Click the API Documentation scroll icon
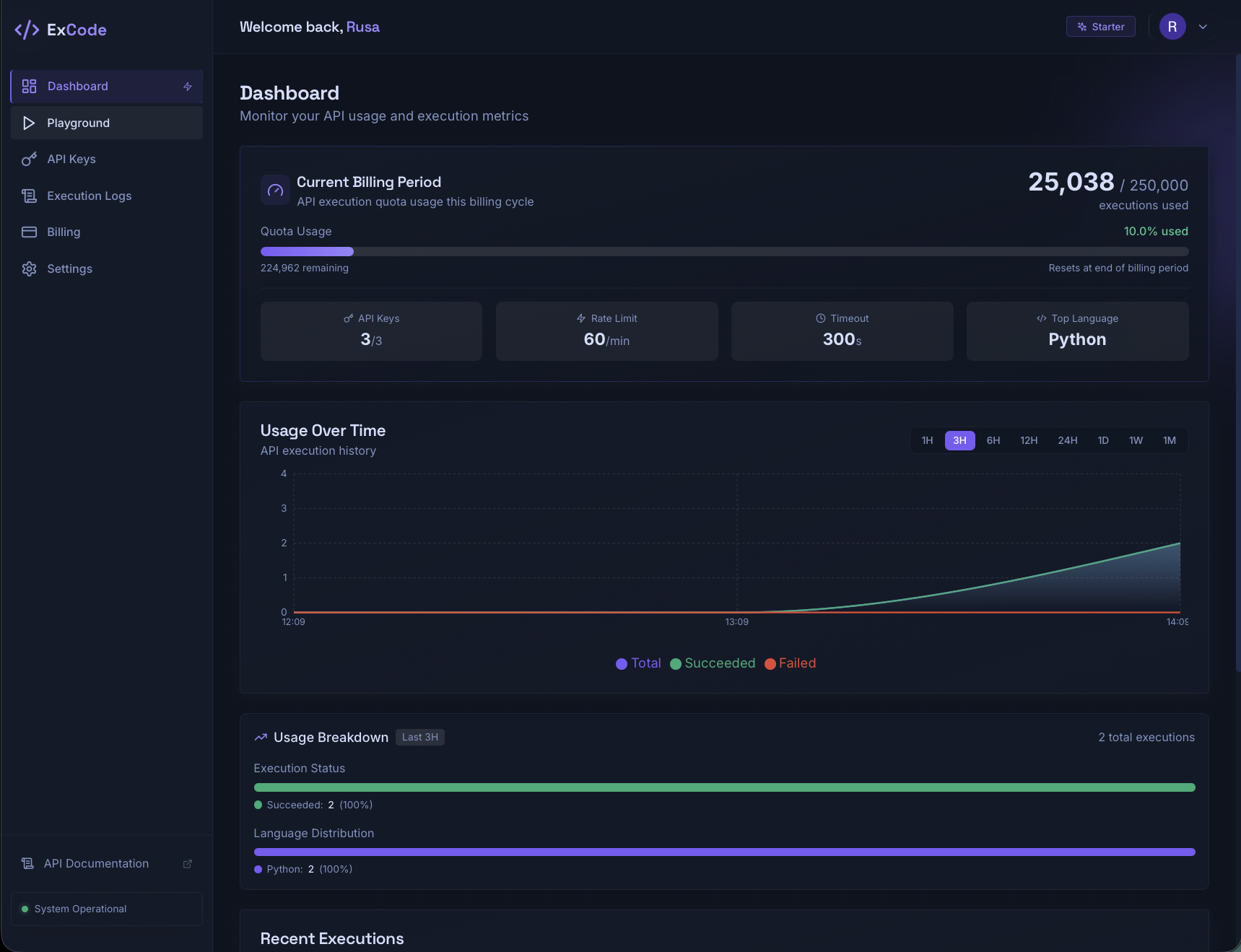This screenshot has width=1241, height=952. coord(27,864)
